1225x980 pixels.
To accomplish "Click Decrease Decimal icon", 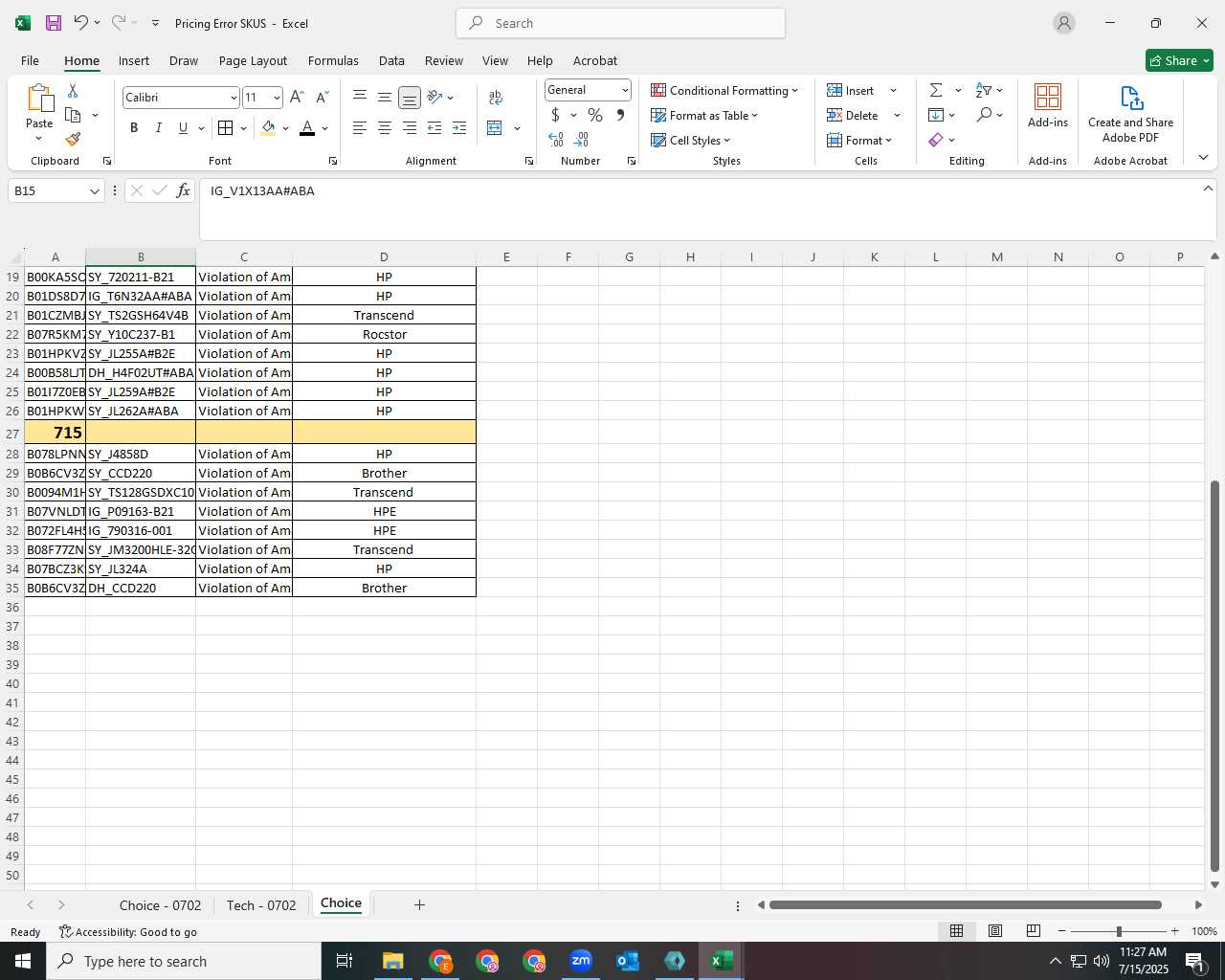I will 581,140.
